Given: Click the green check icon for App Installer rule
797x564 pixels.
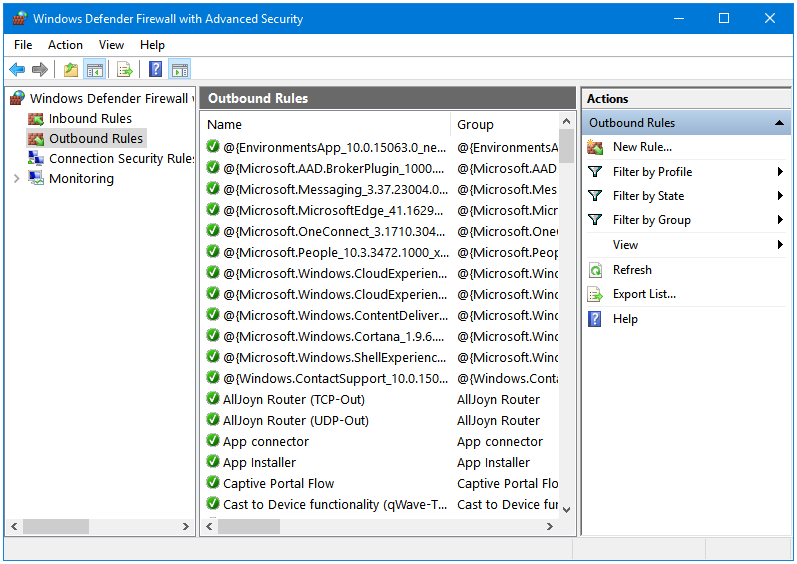Looking at the screenshot, I should (x=213, y=462).
